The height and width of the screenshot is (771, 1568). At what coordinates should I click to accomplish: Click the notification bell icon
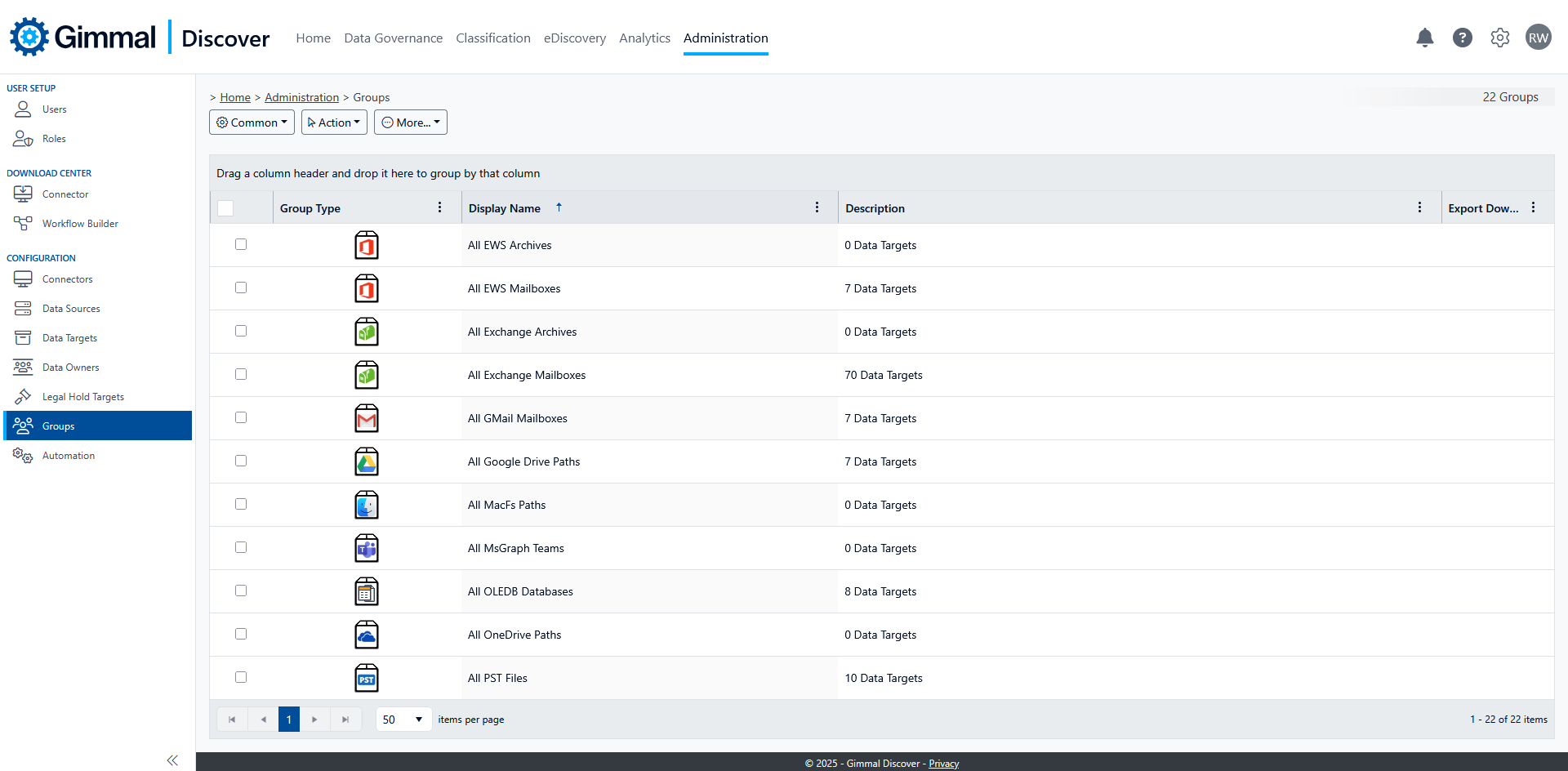click(1424, 38)
